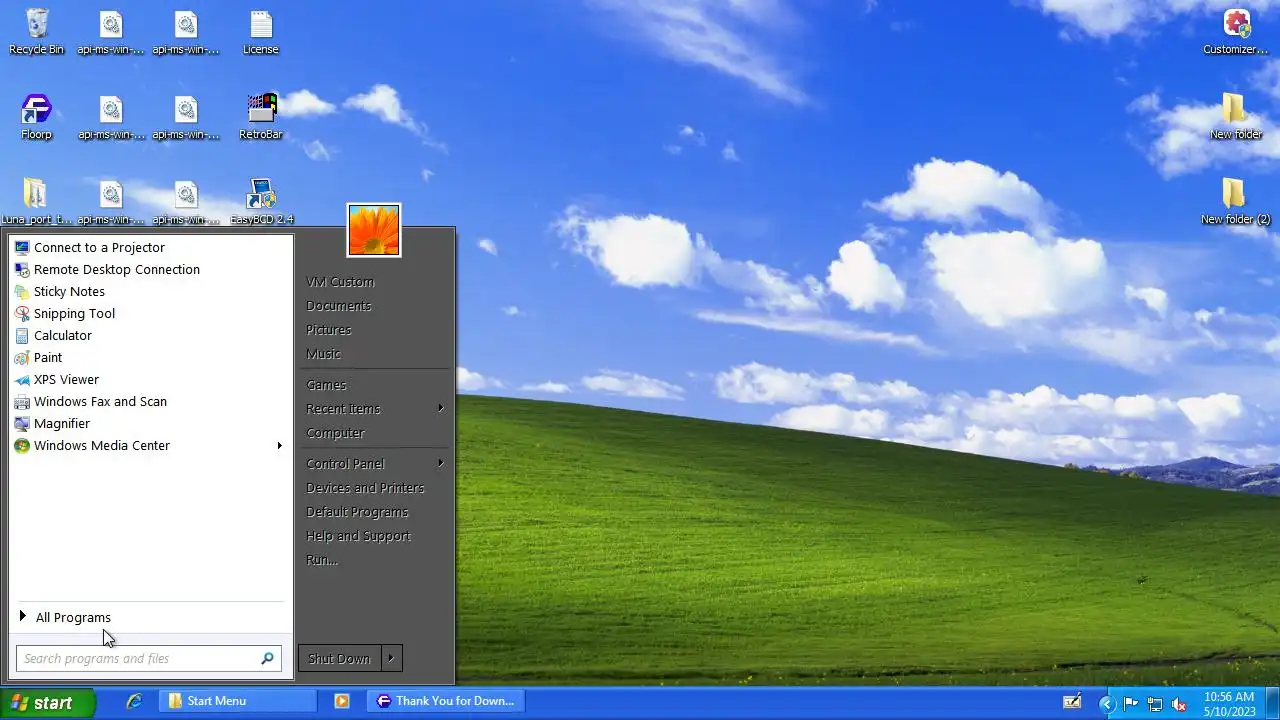Screen dimensions: 1280x720
Task: Launch Internet Explorer from the quick launch
Action: click(134, 701)
